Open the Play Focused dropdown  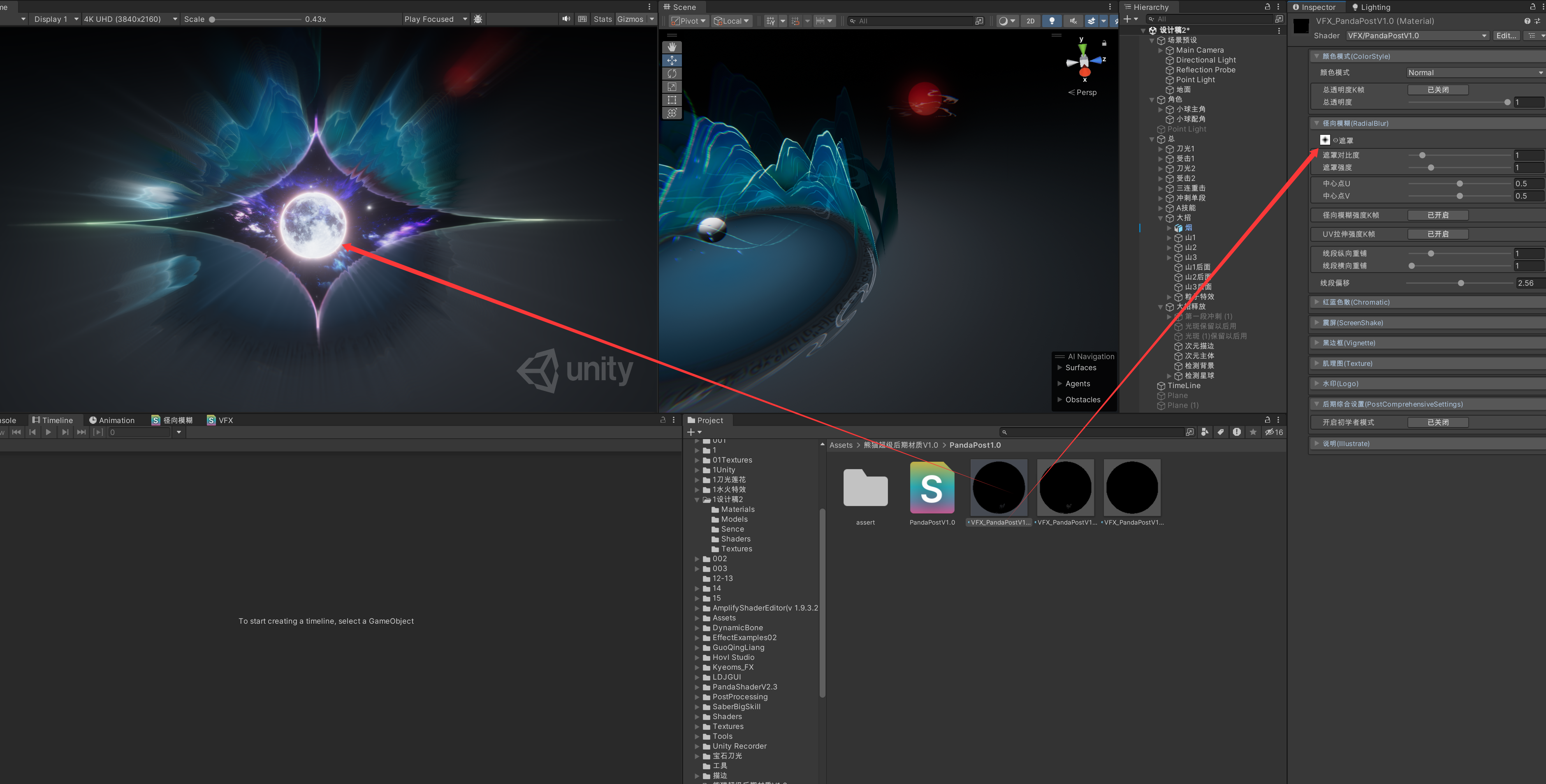pos(436,19)
